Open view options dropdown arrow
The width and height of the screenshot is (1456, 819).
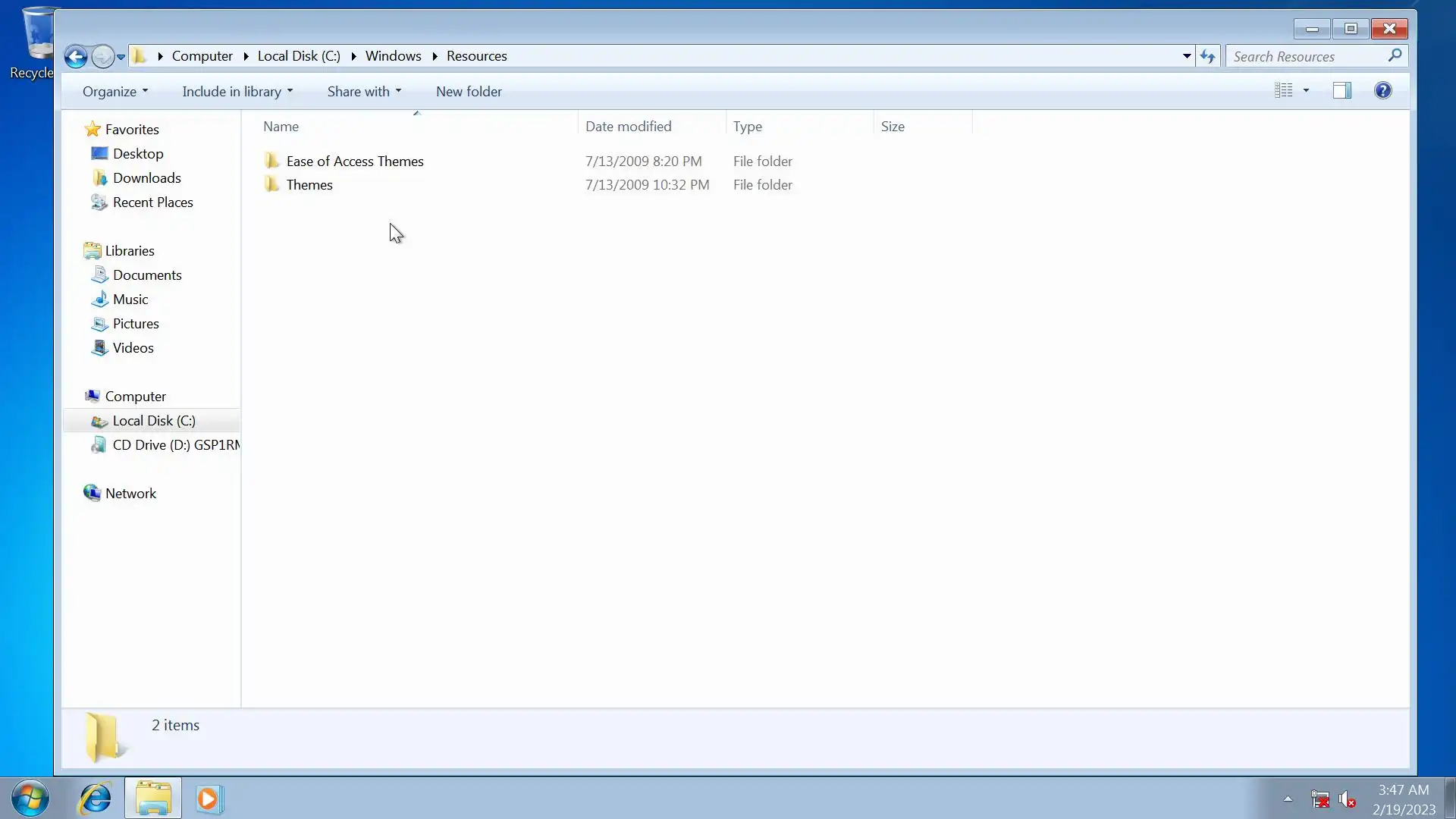1306,91
